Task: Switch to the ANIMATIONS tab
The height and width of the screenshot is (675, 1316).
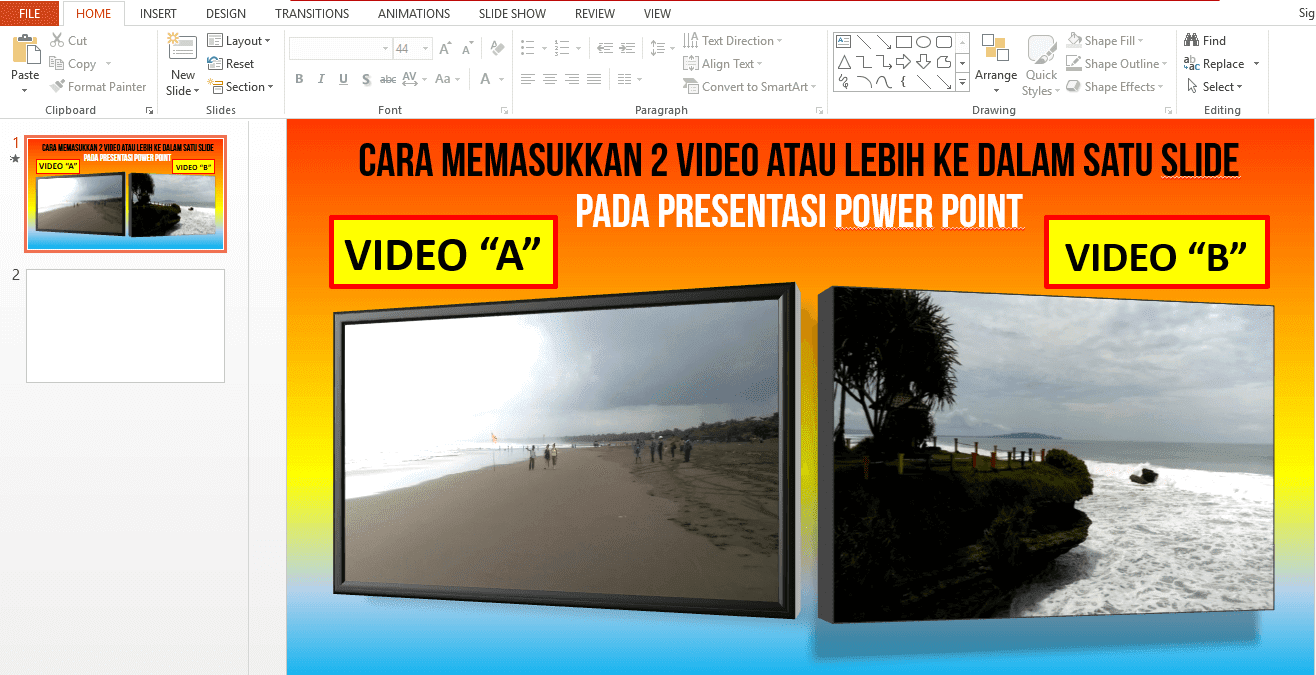Action: [x=414, y=14]
